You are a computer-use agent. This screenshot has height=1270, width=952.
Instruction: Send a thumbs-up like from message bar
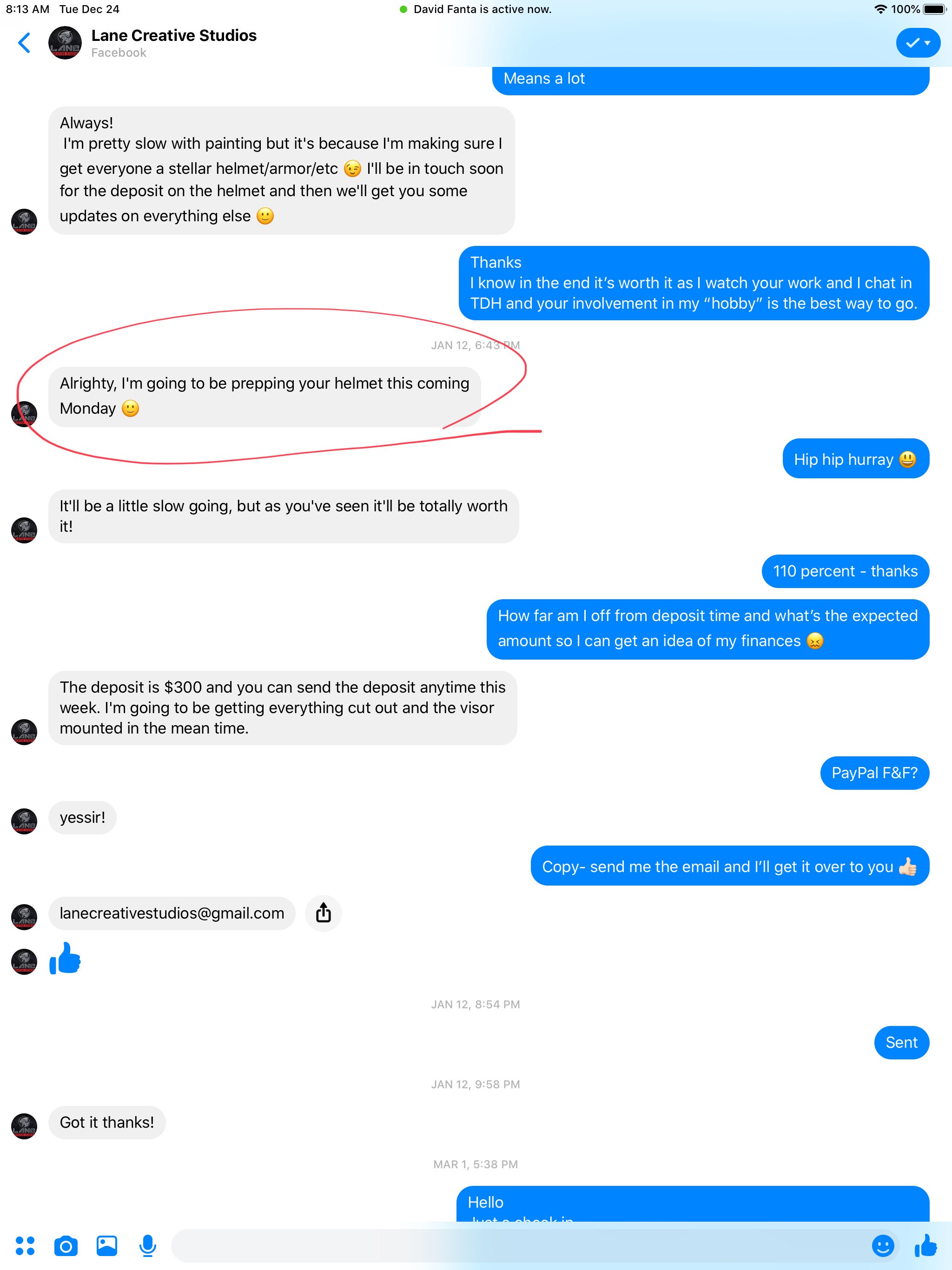tap(926, 1246)
